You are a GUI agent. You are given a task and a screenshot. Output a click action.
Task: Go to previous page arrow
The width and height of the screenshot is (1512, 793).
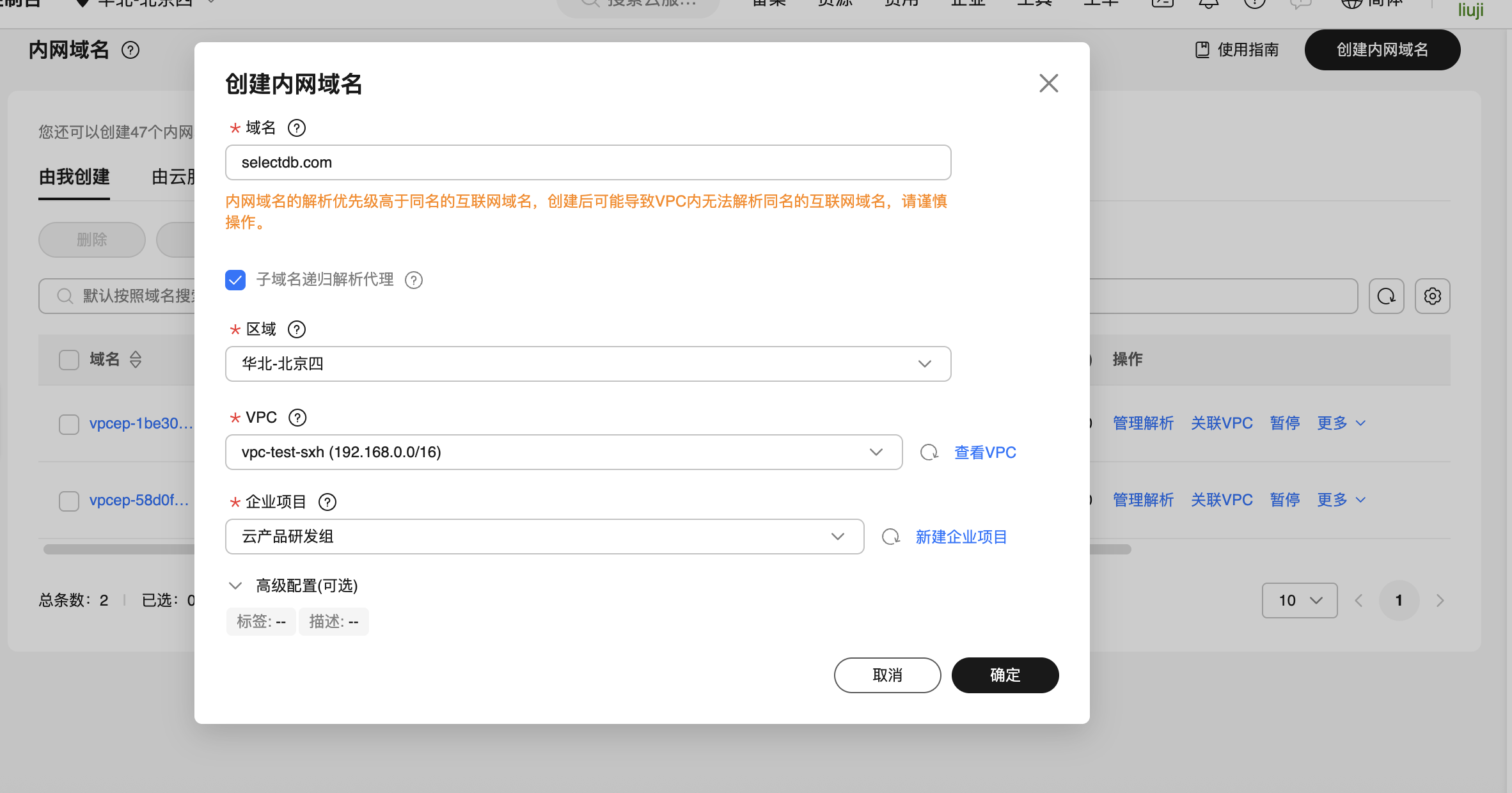click(1358, 601)
